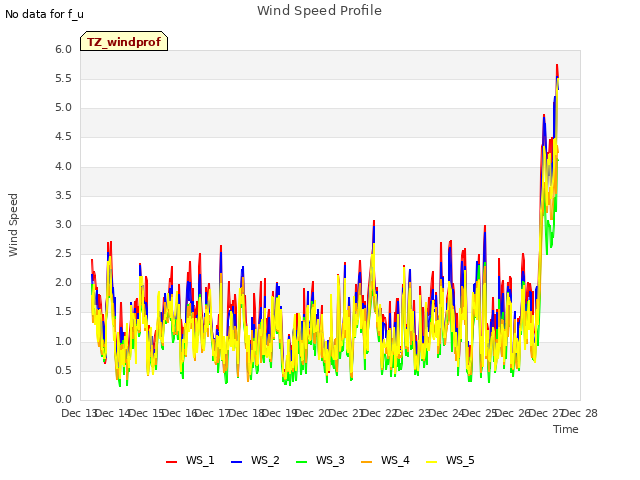Screen dimensions: 640x480
Task: Click the blue WS_2 legend color swatch
Action: click(236, 462)
